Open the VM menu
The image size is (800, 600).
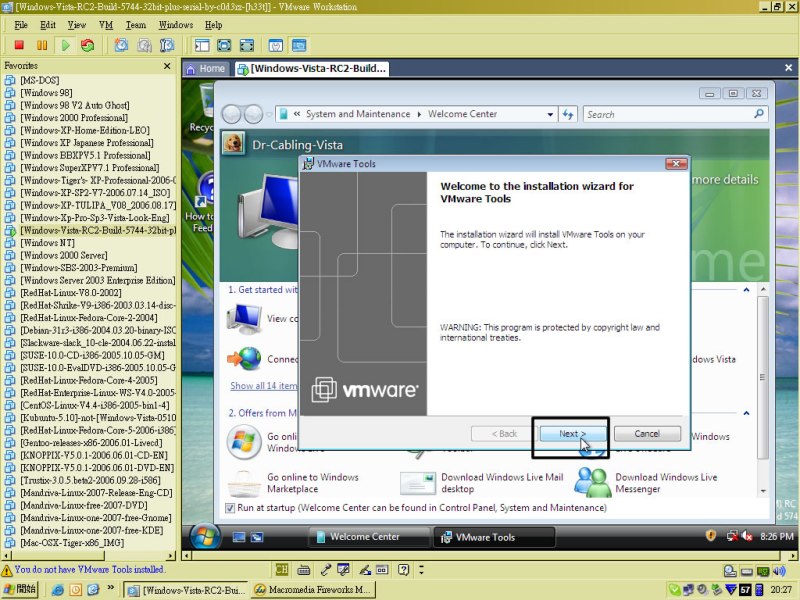(106, 25)
